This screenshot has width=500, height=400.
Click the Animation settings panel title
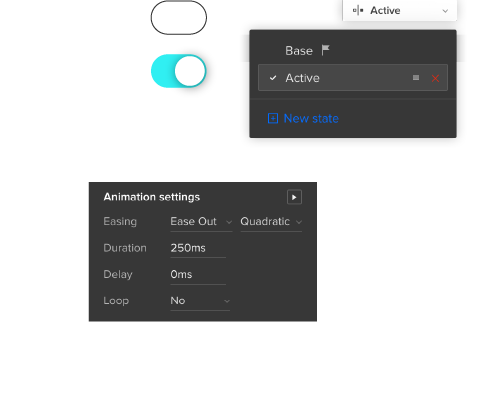coord(152,197)
